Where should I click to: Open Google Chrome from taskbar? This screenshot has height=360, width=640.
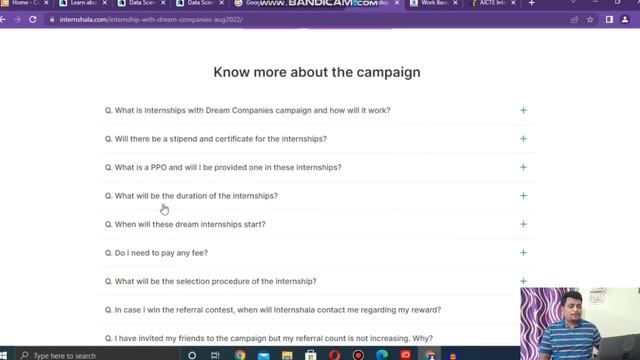pyautogui.click(x=240, y=356)
